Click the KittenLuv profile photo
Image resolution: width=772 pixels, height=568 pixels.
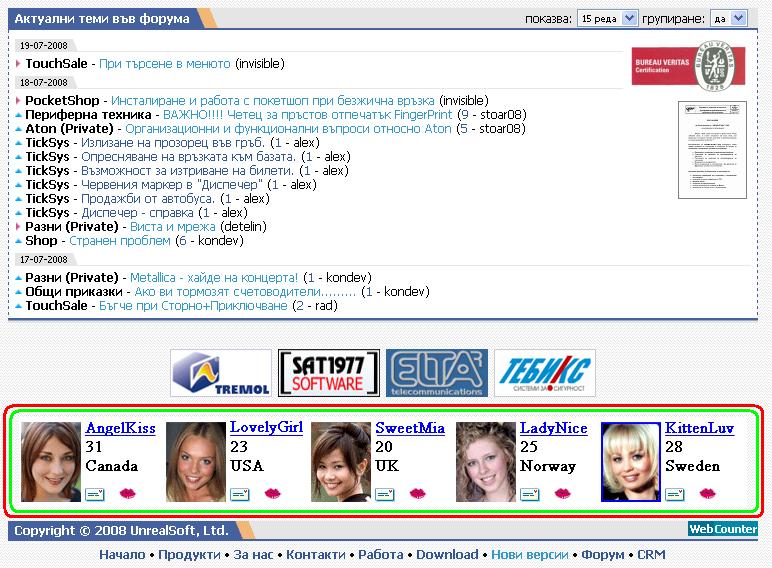click(631, 462)
